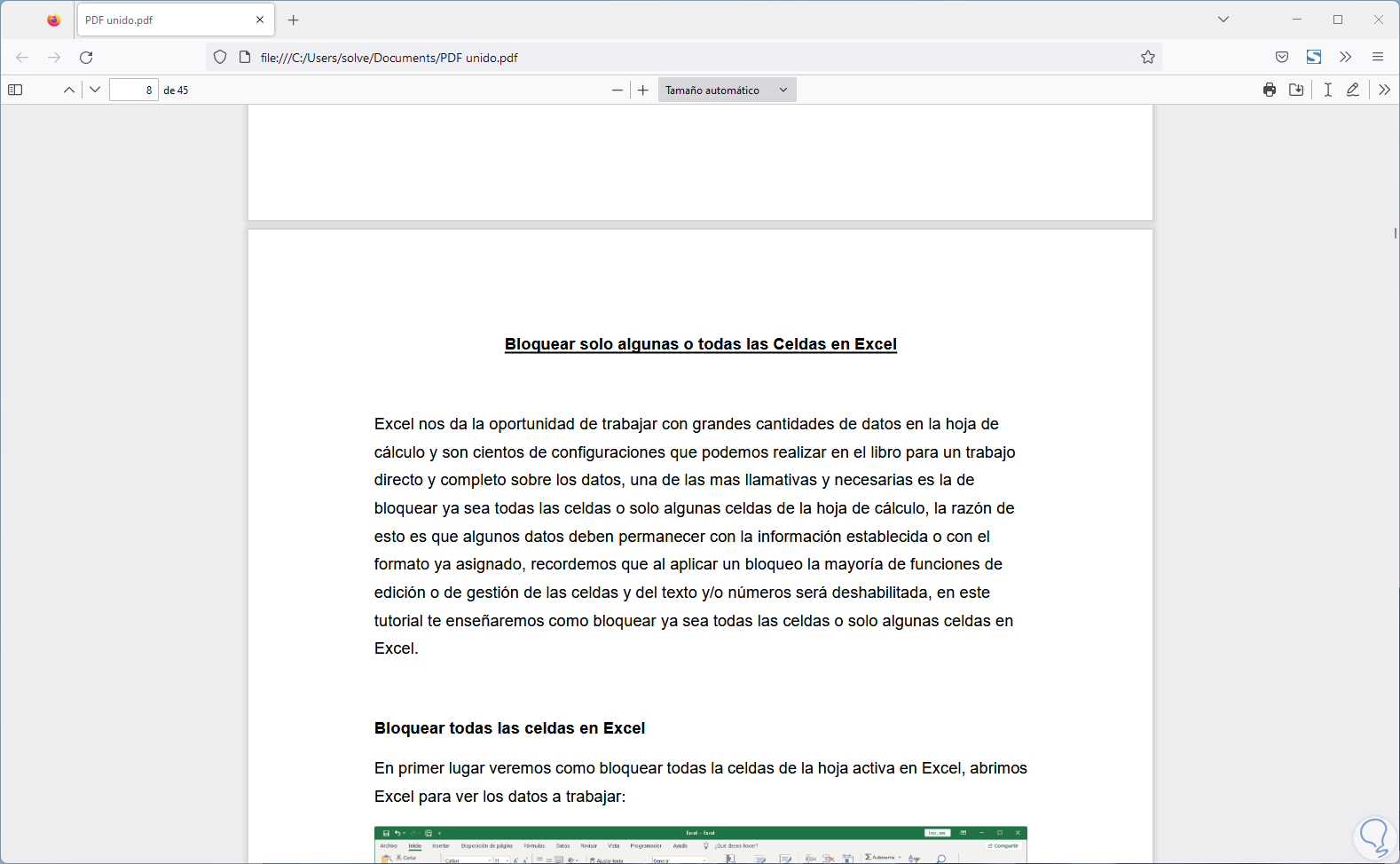
Task: Select the PDF unido.pdf tab
Action: (x=176, y=20)
